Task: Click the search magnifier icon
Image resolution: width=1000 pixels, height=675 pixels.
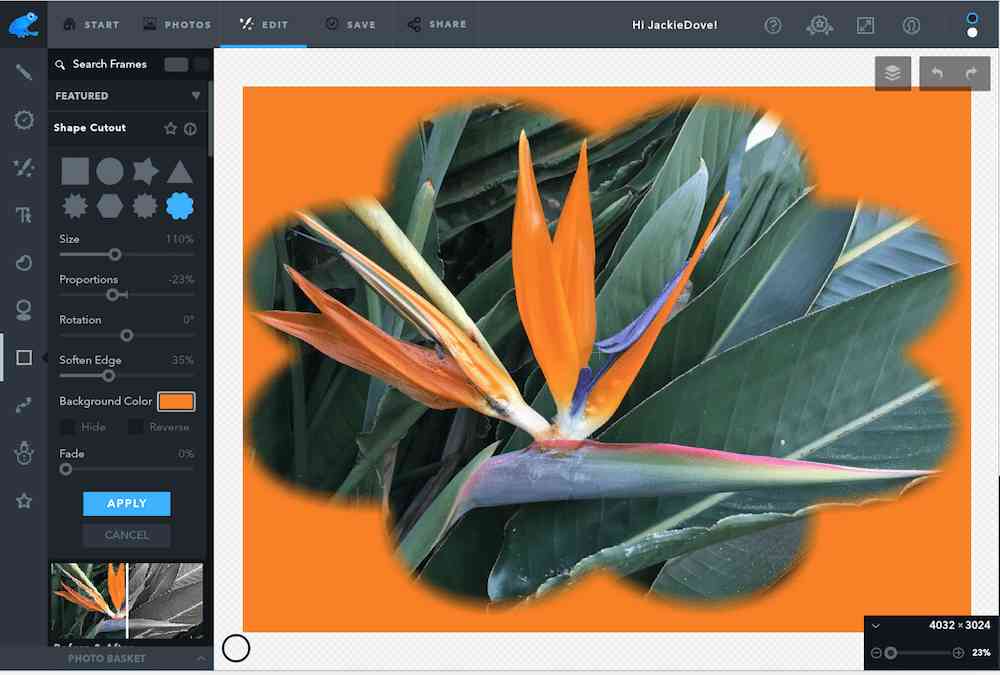Action: [x=60, y=64]
